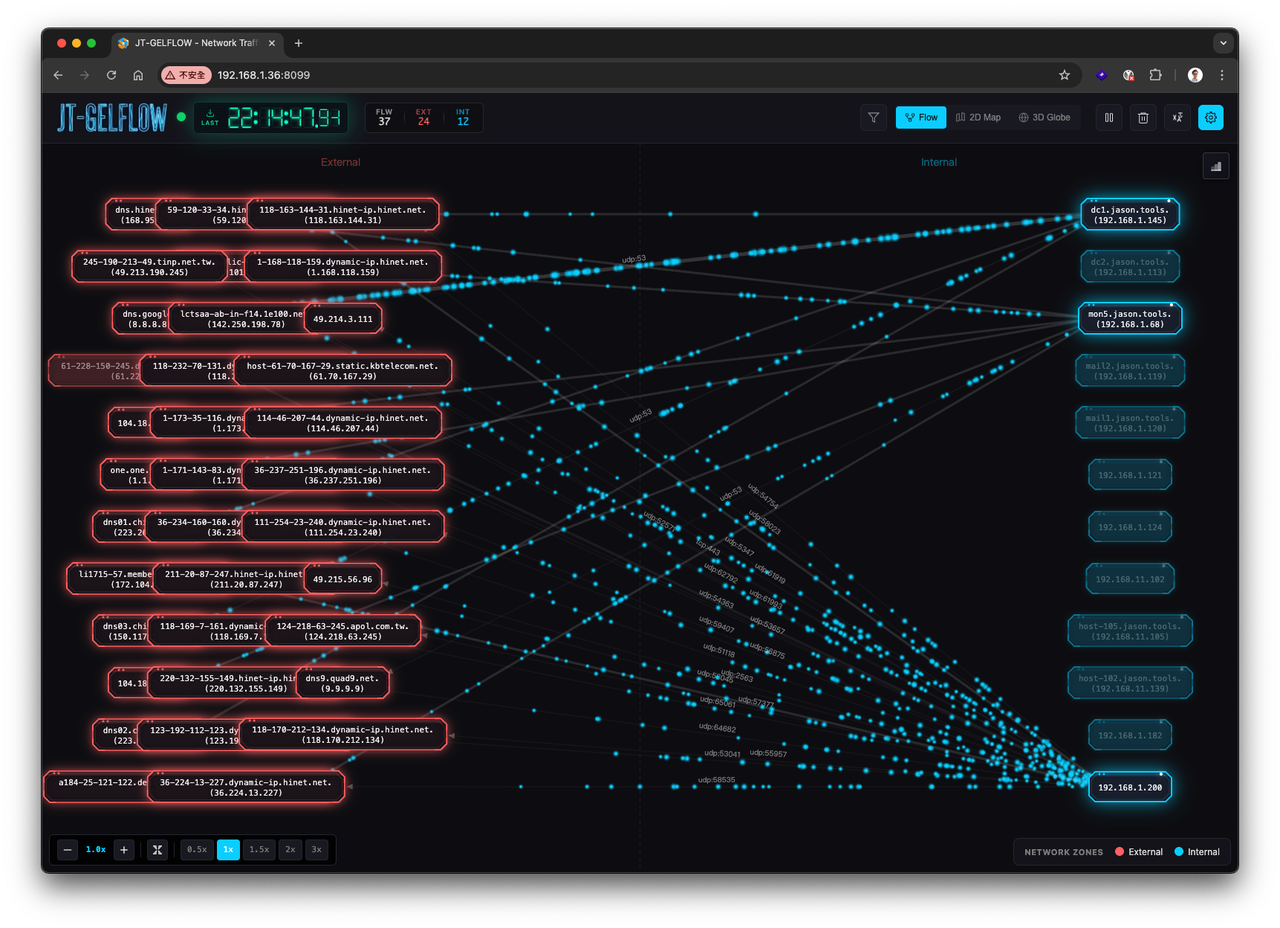Open the traffic filter funnel icon
Screen dimensions: 1280x928
[x=874, y=117]
